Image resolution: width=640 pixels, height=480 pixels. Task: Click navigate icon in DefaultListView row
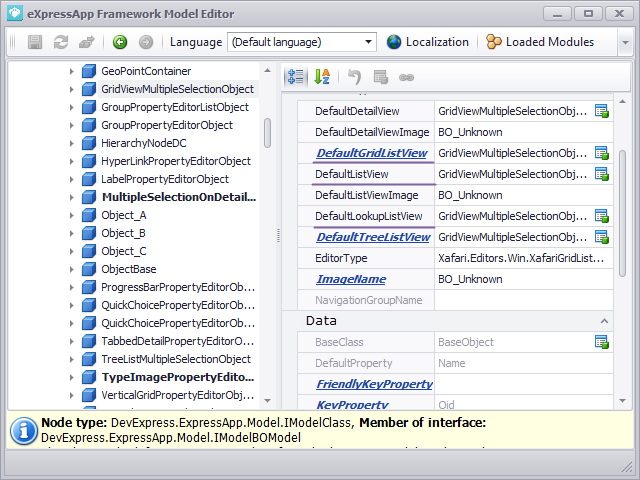(602, 174)
